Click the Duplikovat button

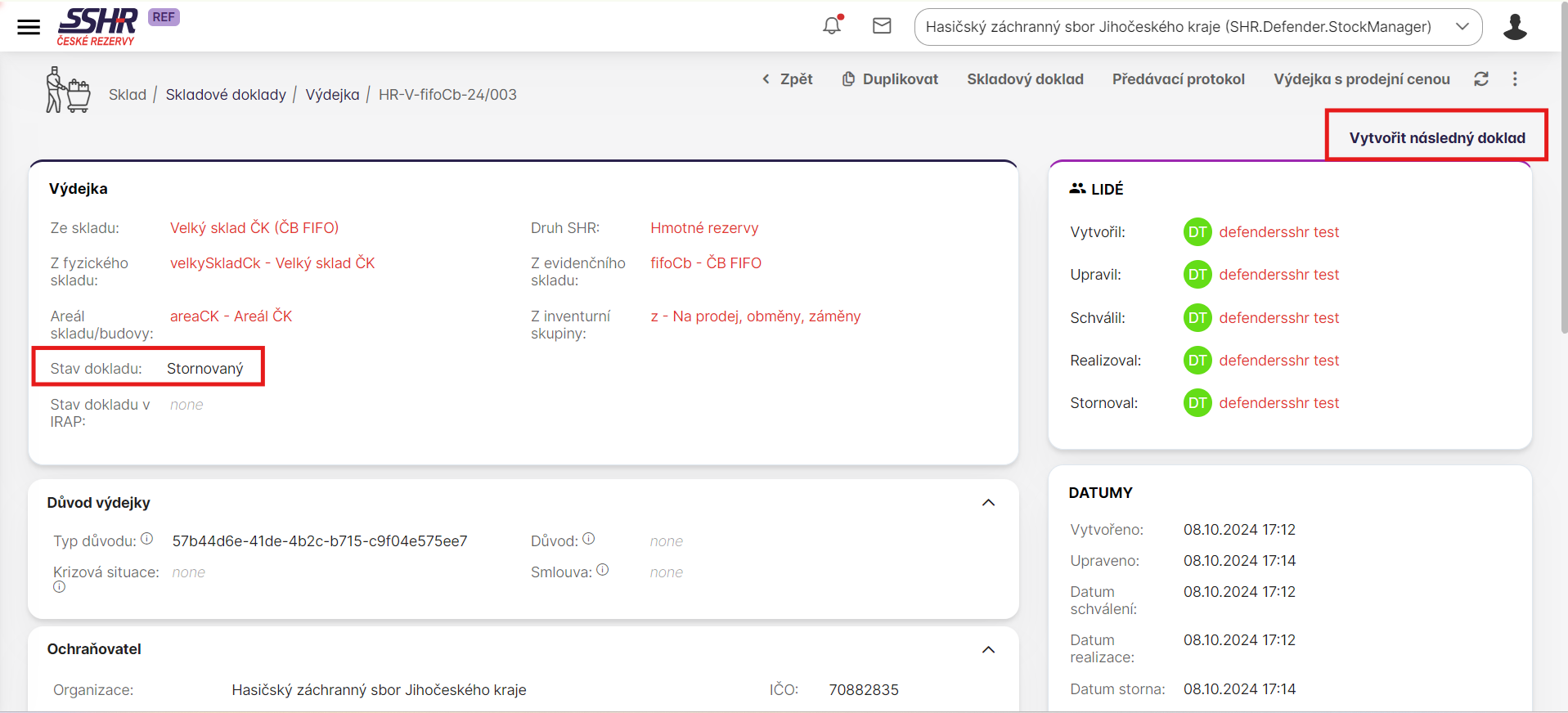point(890,79)
